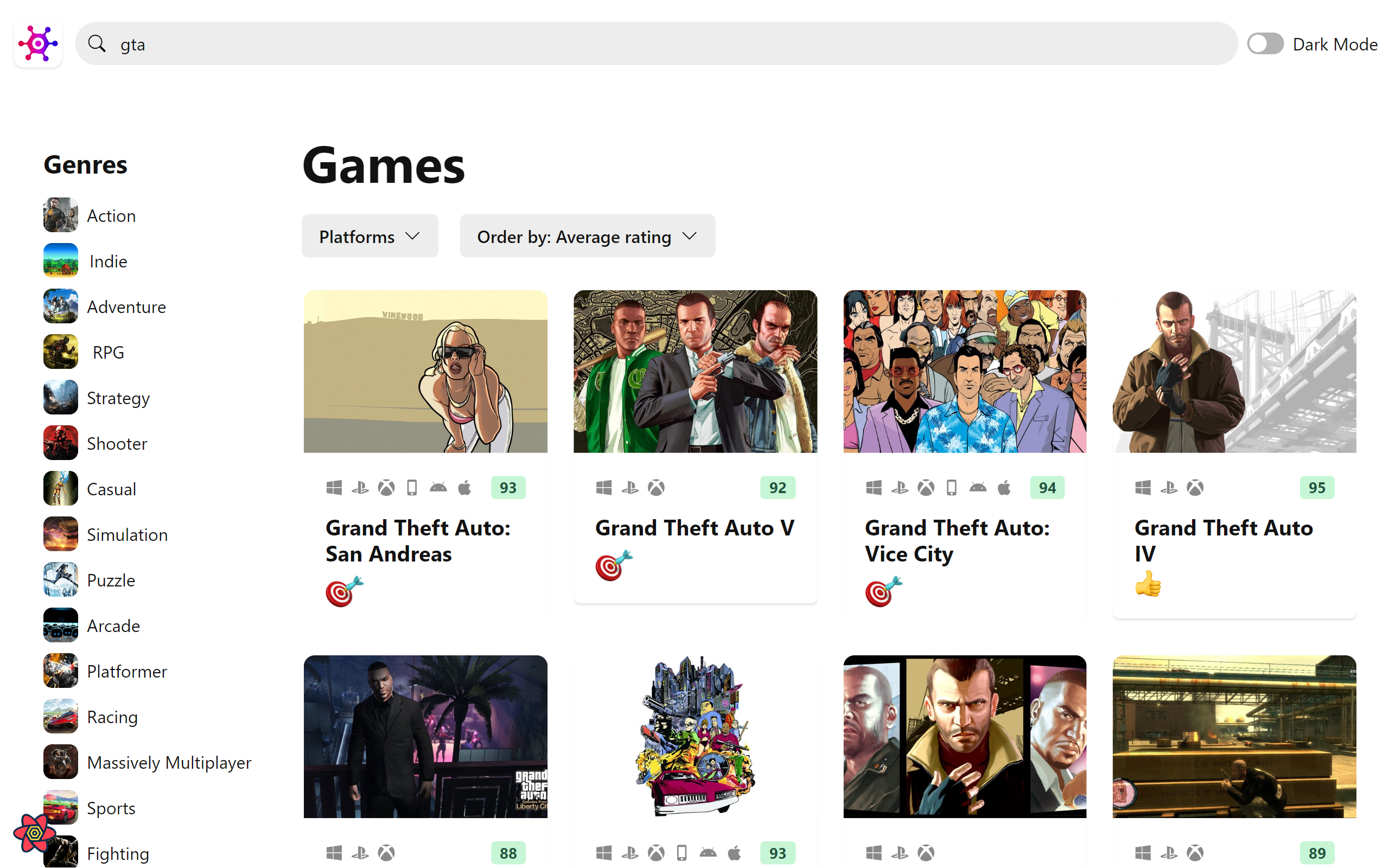
Task: Choose the Strategy genre link
Action: 118,398
